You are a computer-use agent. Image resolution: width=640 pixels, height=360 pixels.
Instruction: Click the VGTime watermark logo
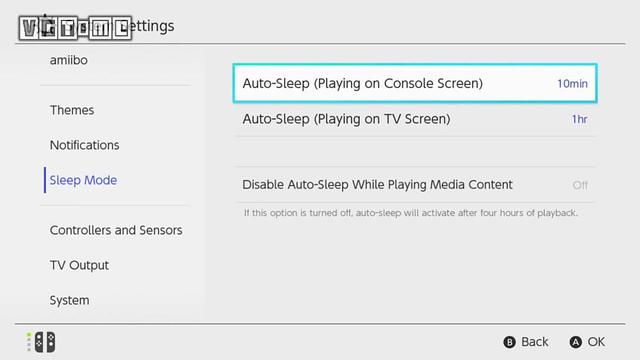point(75,28)
